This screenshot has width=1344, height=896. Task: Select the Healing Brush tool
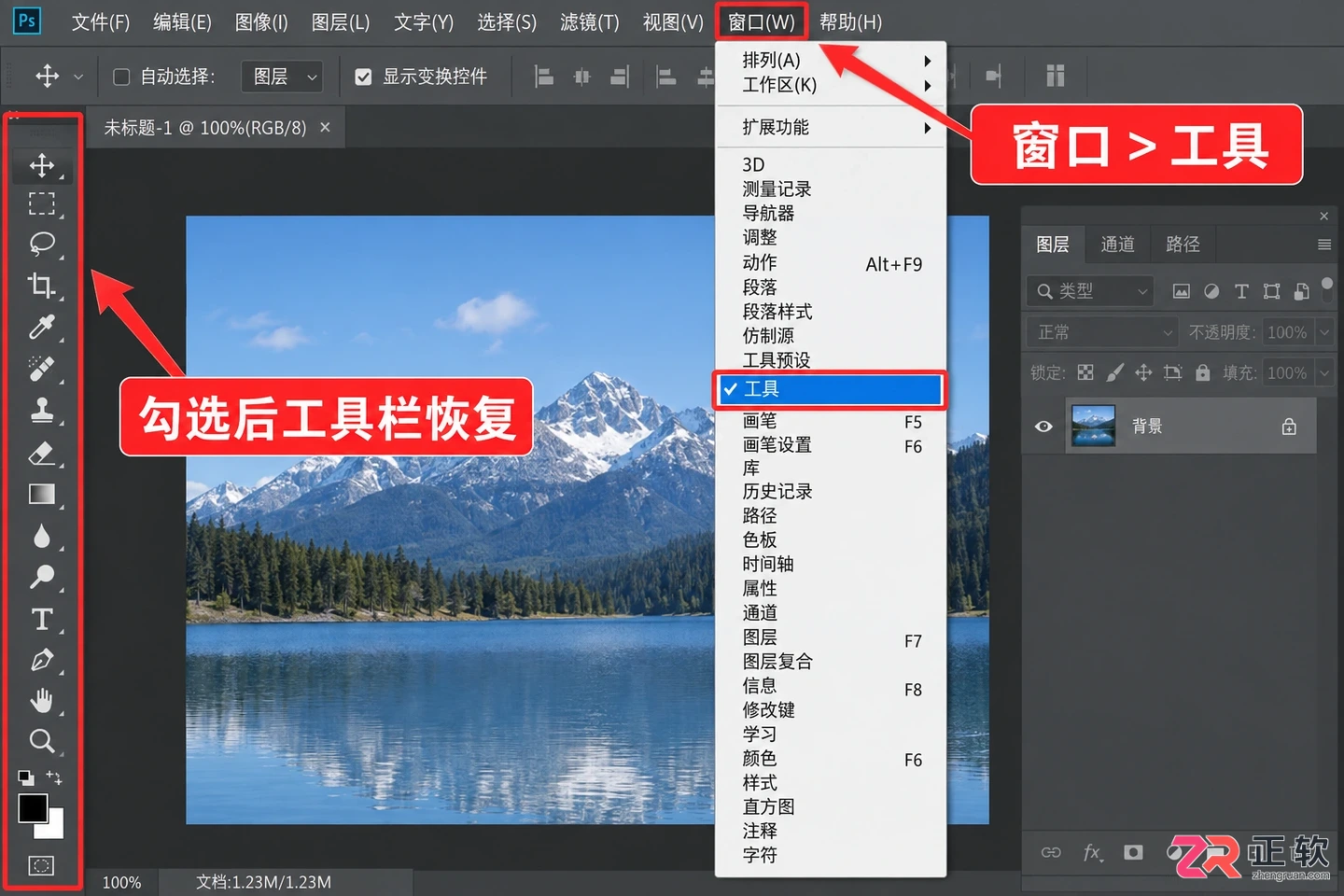[x=41, y=368]
